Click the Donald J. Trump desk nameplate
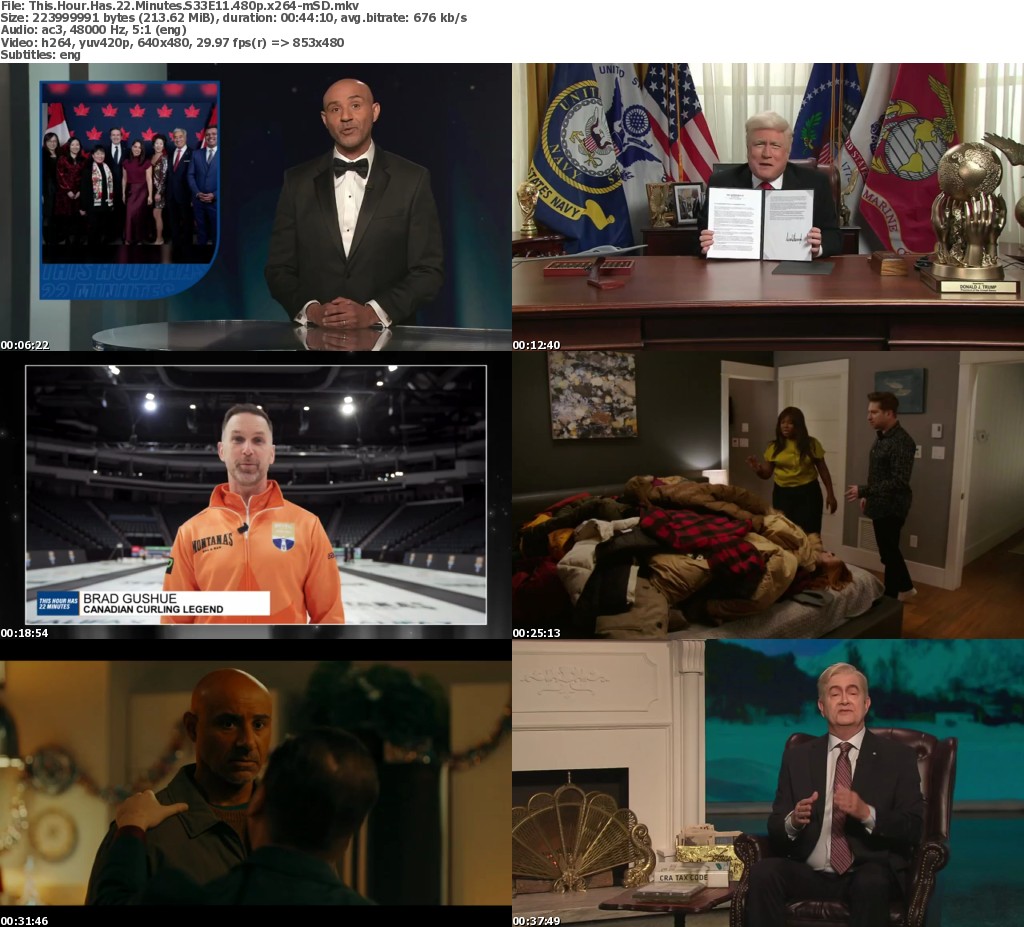 979,286
